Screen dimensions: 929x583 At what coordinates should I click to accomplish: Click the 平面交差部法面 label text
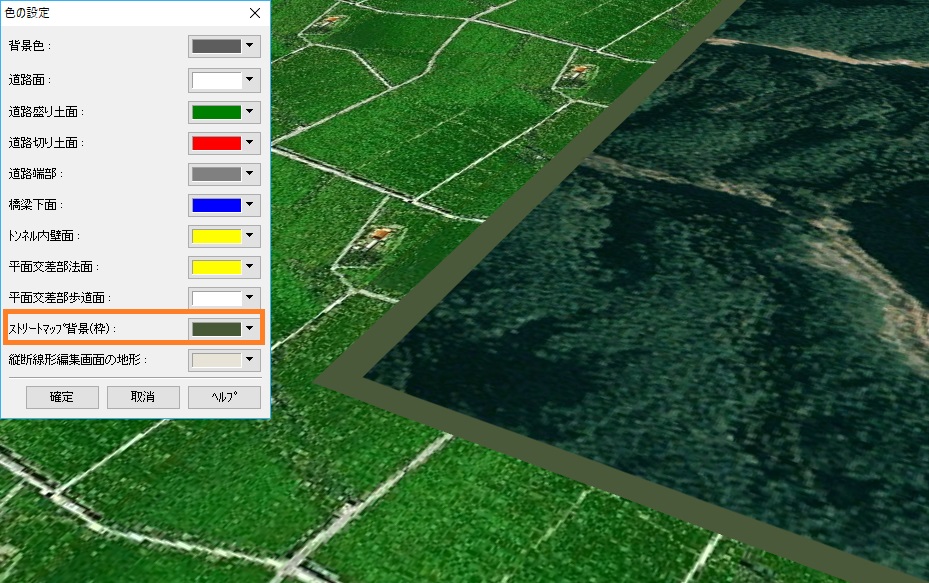[54, 267]
